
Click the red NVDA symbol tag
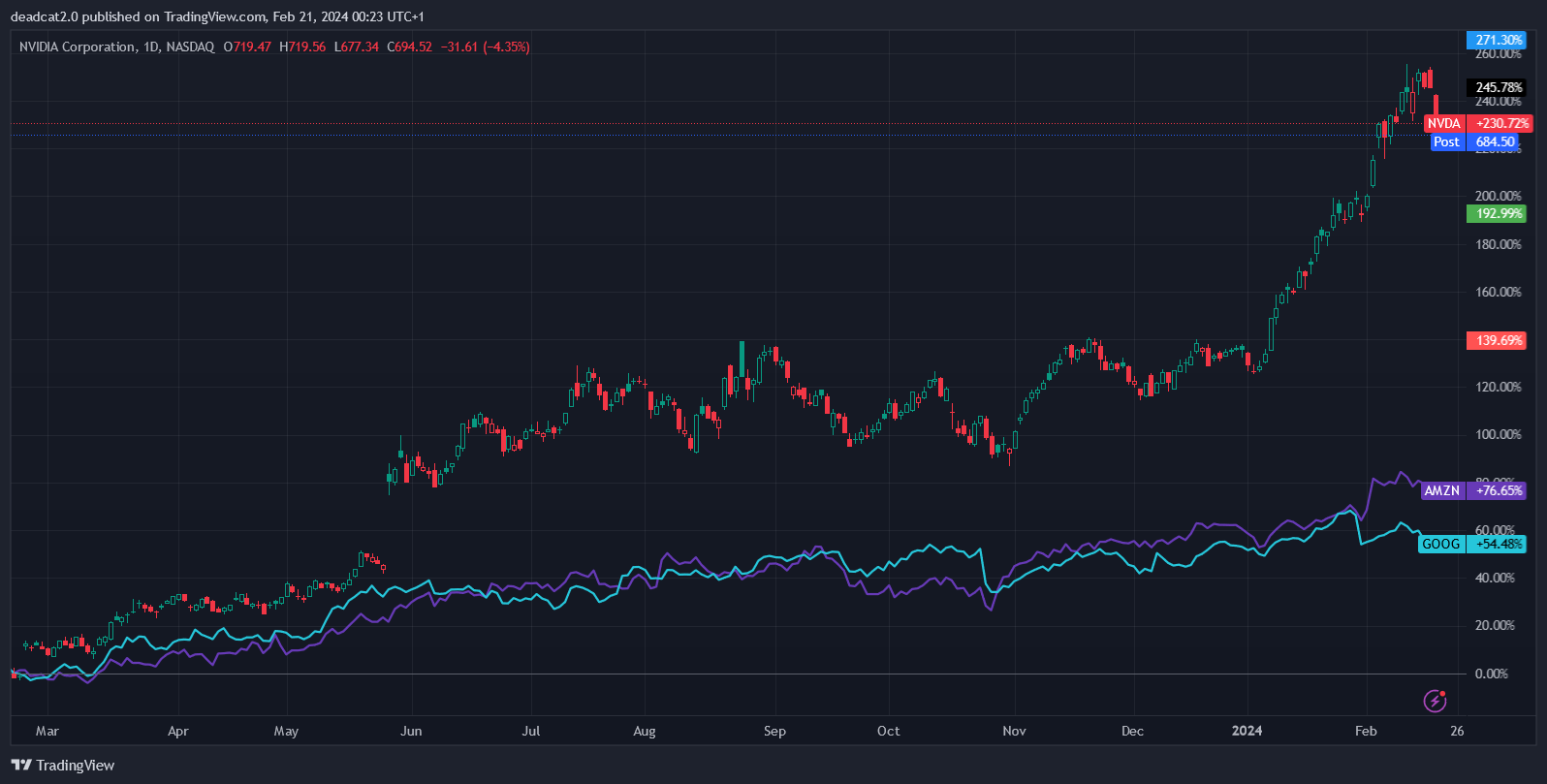pyautogui.click(x=1444, y=123)
